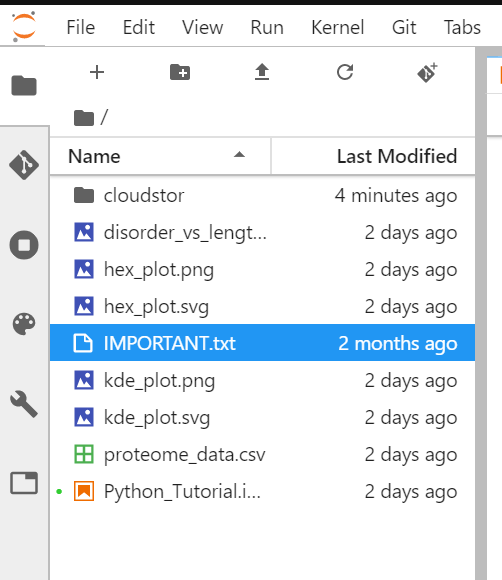Click image icon beside hex_plot.png
The width and height of the screenshot is (502, 580).
84,269
